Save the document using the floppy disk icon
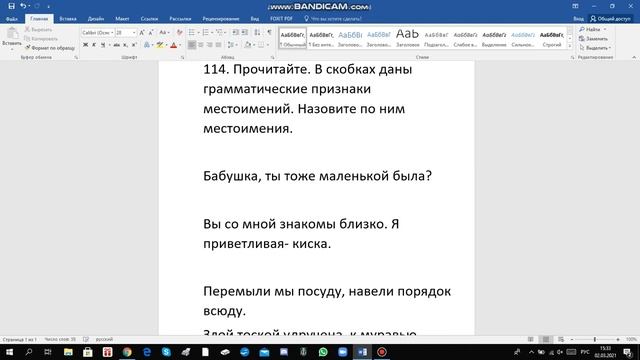The width and height of the screenshot is (640, 360). (11, 6)
